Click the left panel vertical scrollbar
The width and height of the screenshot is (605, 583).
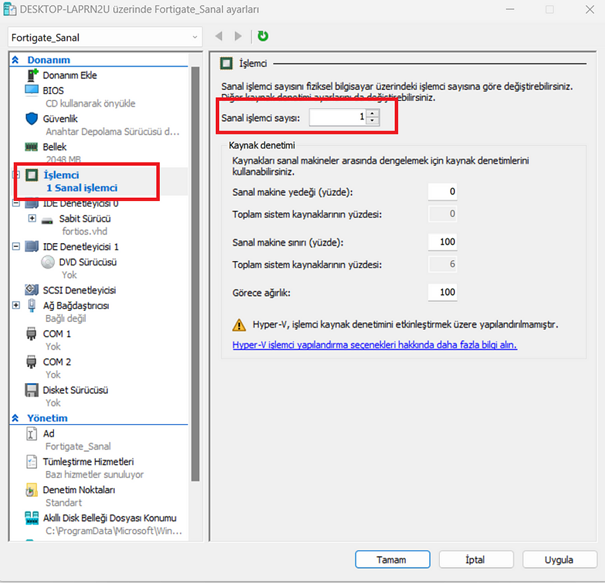(x=196, y=274)
